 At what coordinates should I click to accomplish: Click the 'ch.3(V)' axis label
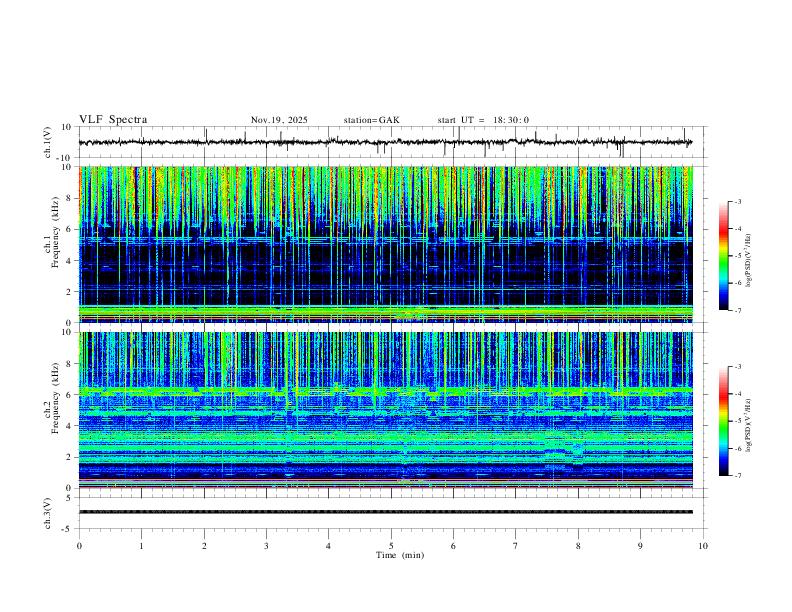[48, 514]
